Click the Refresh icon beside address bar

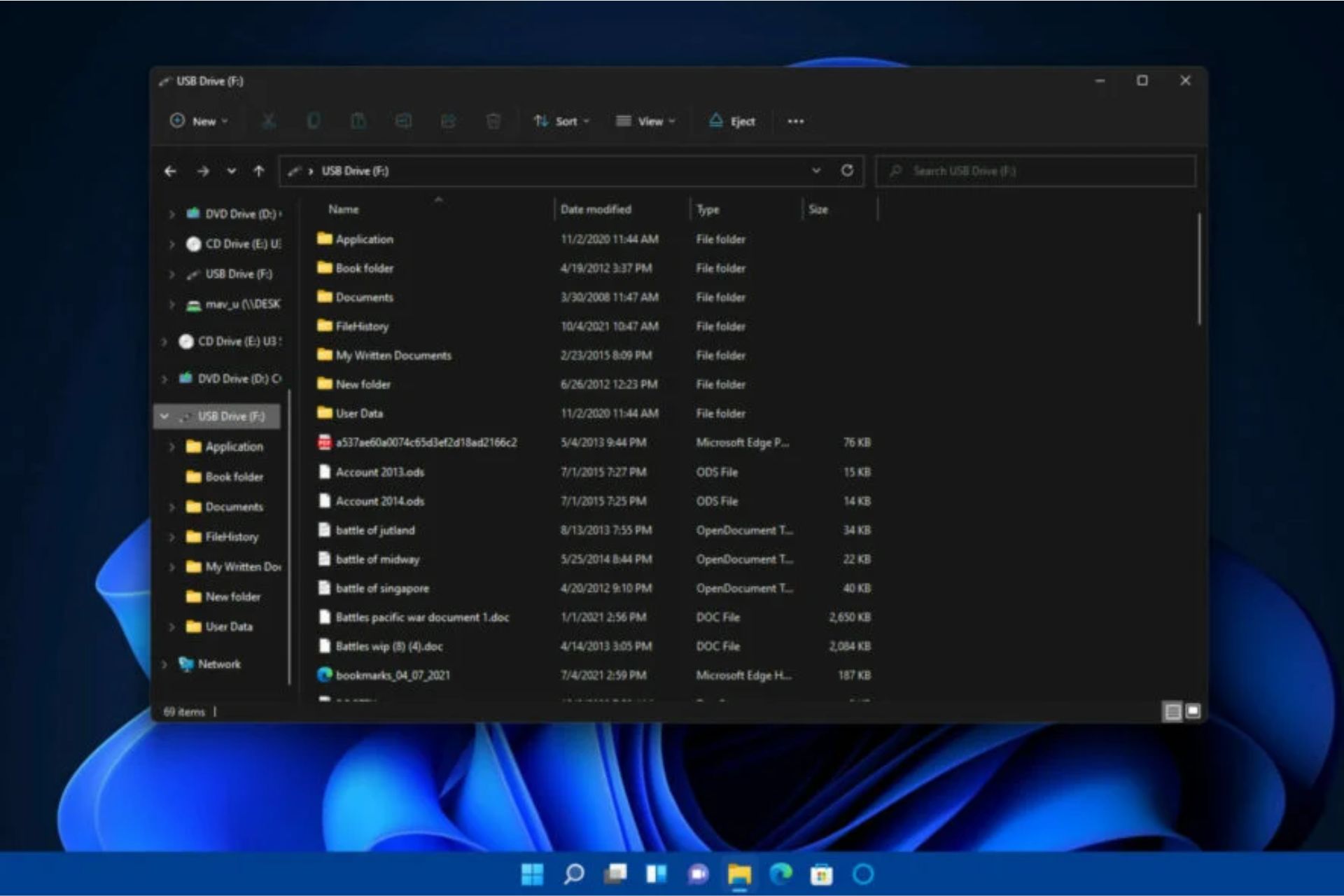point(847,170)
